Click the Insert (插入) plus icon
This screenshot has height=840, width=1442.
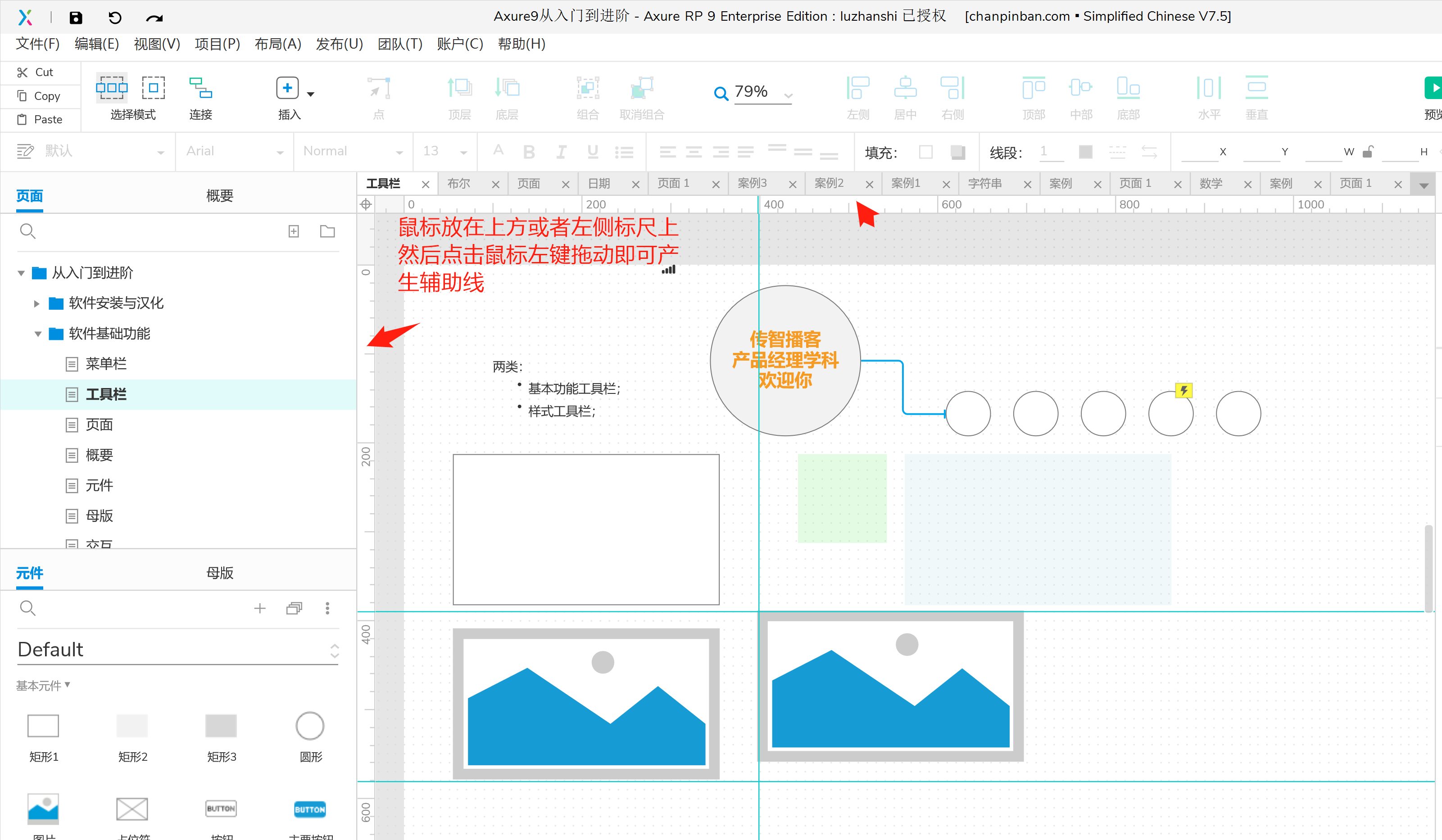[287, 88]
